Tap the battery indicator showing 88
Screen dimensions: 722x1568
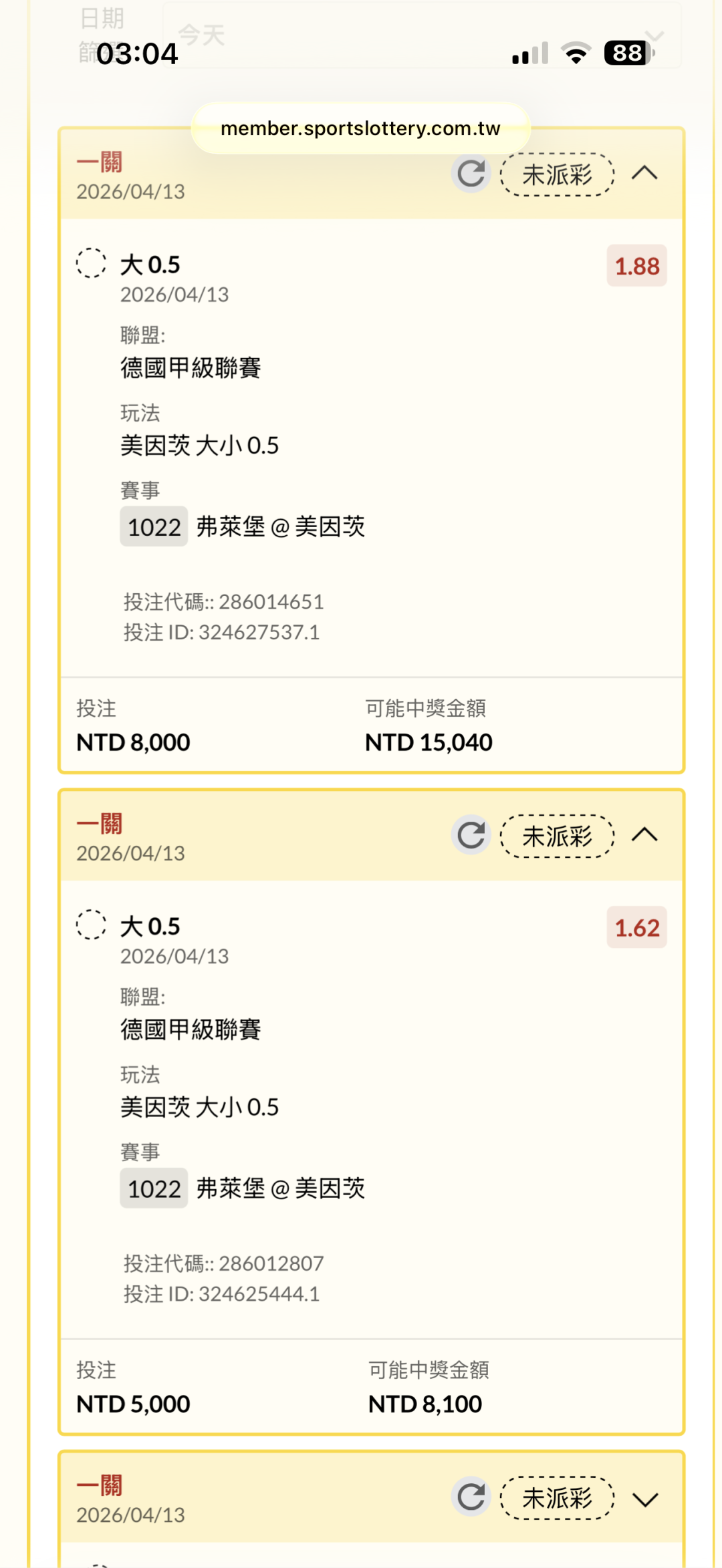(628, 53)
